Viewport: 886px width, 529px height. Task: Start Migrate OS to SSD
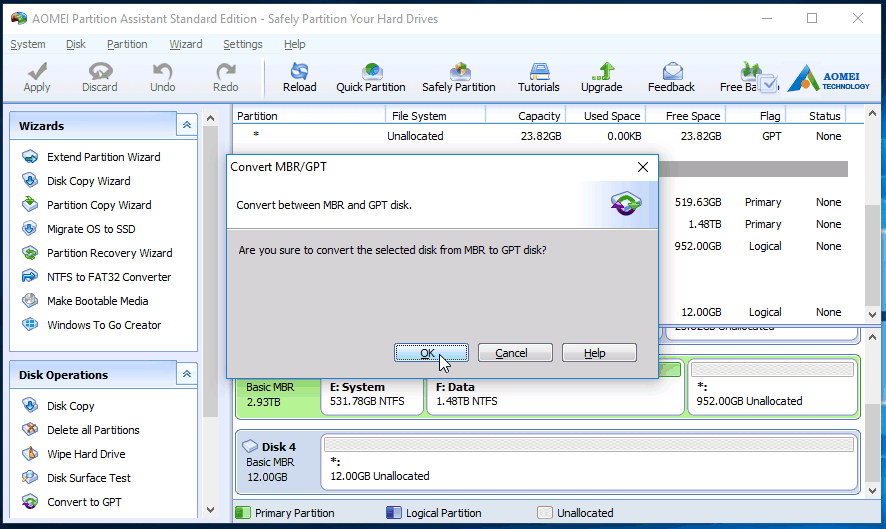point(91,229)
